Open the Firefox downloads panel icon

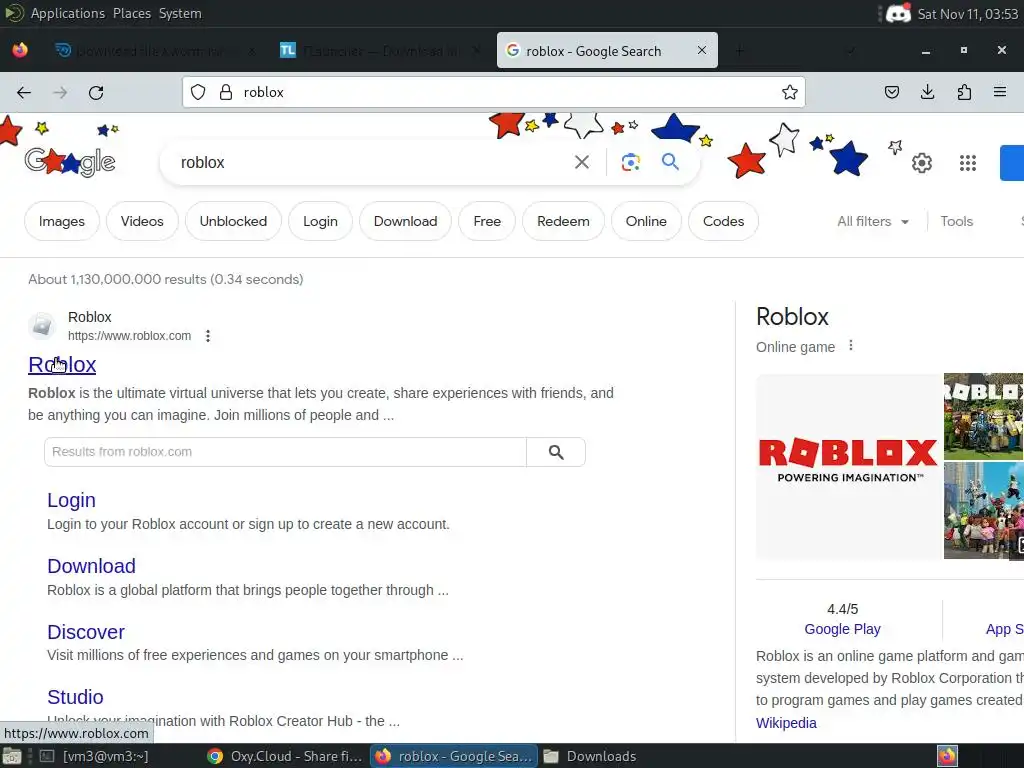(927, 92)
